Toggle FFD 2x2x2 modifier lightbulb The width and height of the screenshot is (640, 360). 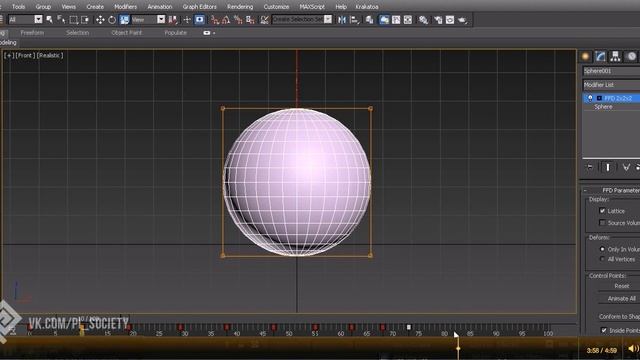(590, 98)
